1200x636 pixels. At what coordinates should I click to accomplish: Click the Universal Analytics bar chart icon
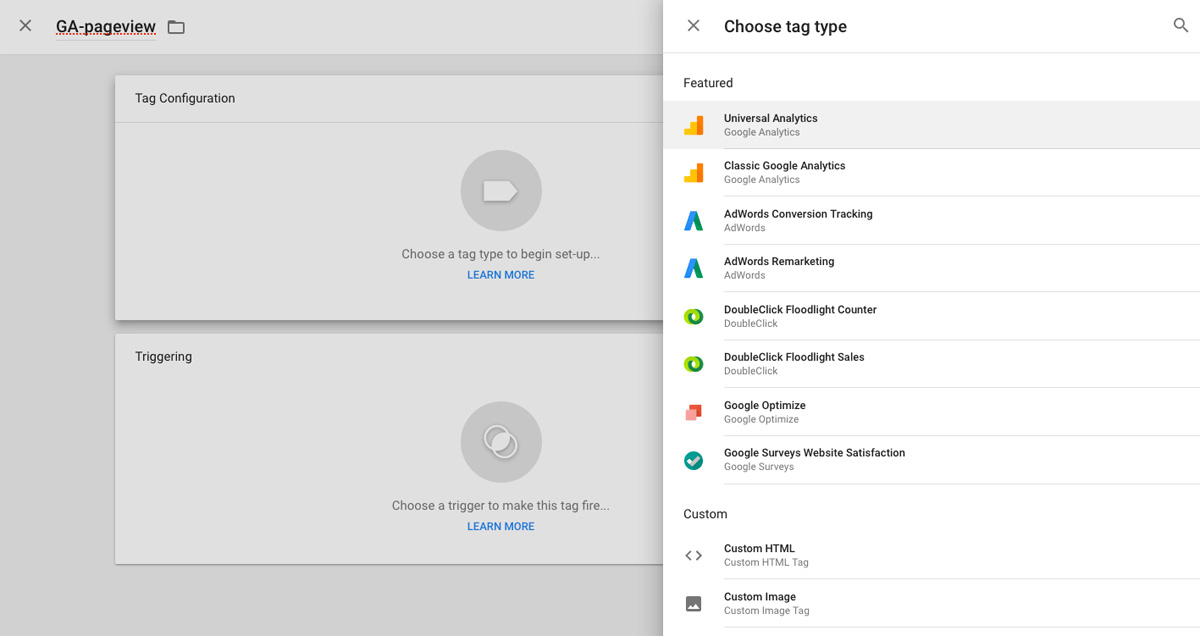click(x=693, y=125)
